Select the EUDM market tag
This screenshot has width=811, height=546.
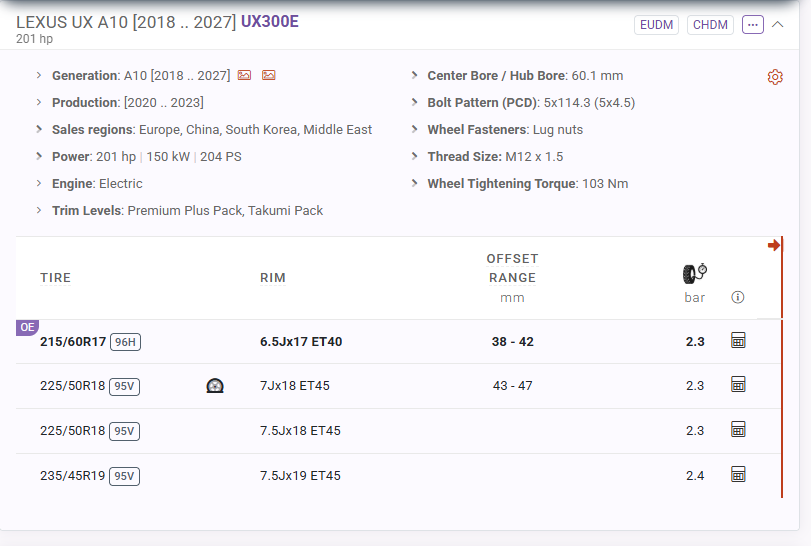point(656,25)
